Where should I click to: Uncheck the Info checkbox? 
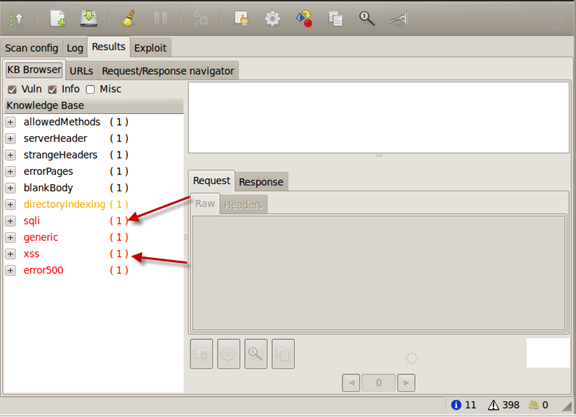coord(52,90)
